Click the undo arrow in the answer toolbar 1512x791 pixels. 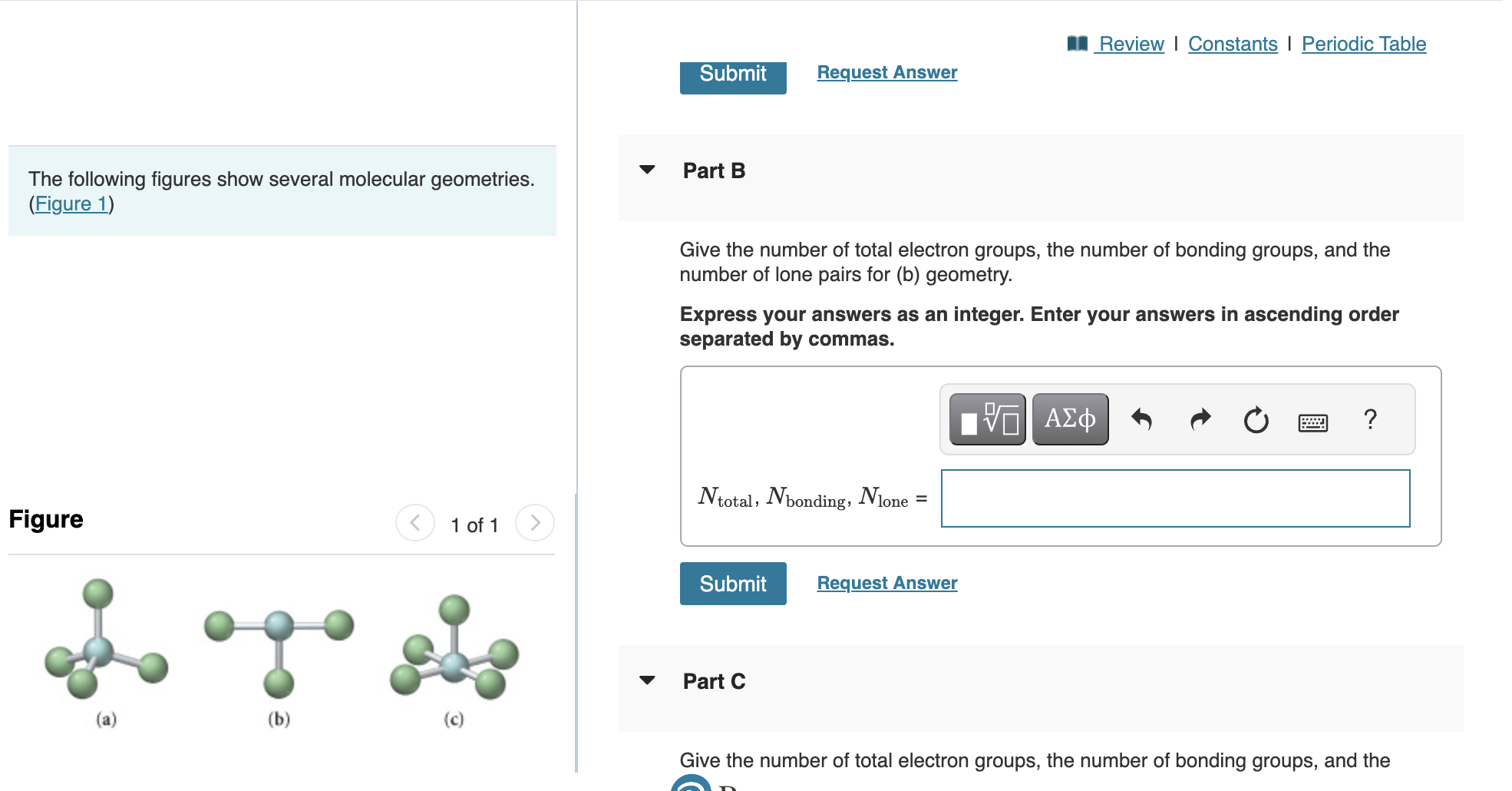1142,419
